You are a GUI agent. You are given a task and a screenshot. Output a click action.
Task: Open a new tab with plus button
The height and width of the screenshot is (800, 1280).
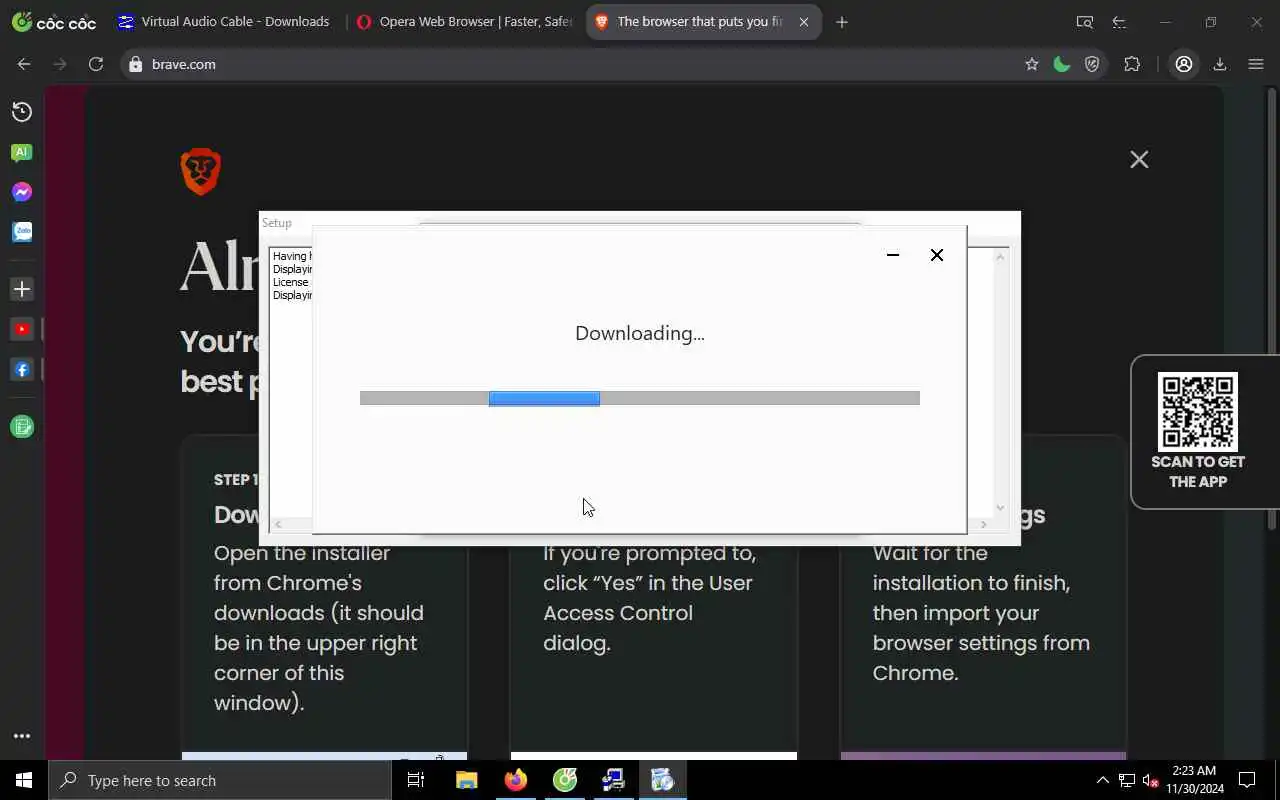point(842,21)
